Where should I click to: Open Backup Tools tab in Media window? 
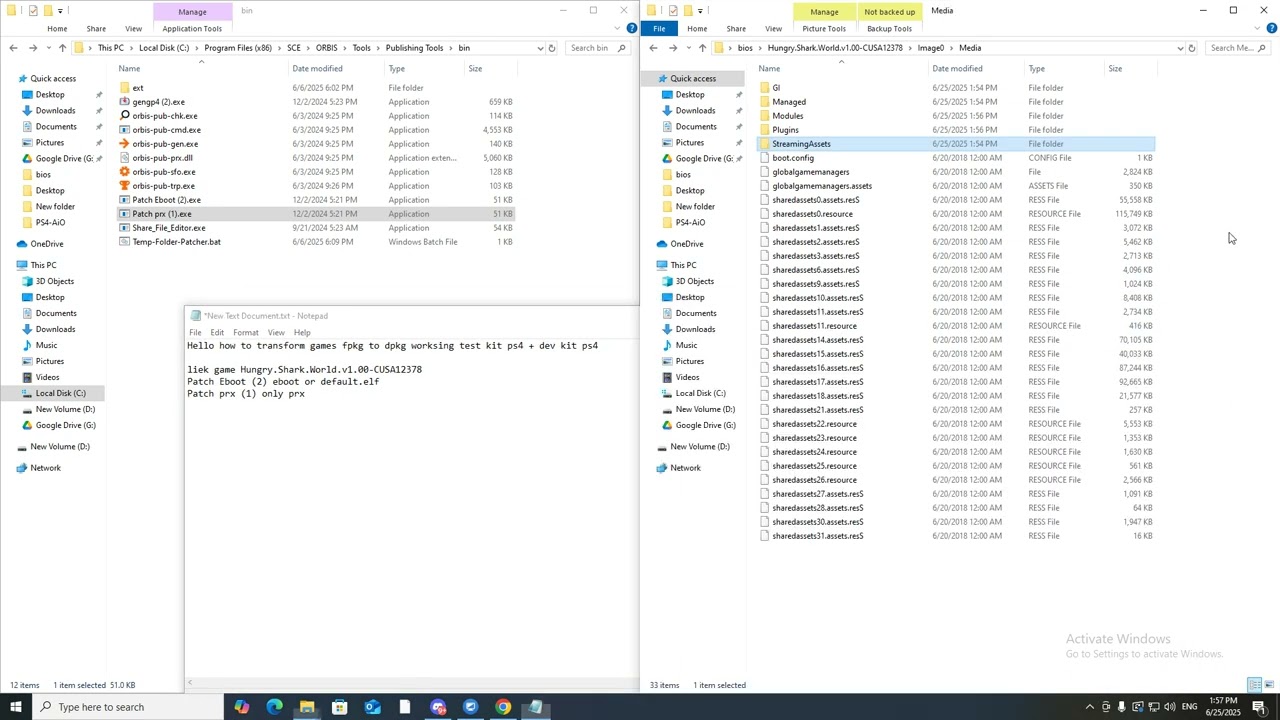pyautogui.click(x=889, y=28)
